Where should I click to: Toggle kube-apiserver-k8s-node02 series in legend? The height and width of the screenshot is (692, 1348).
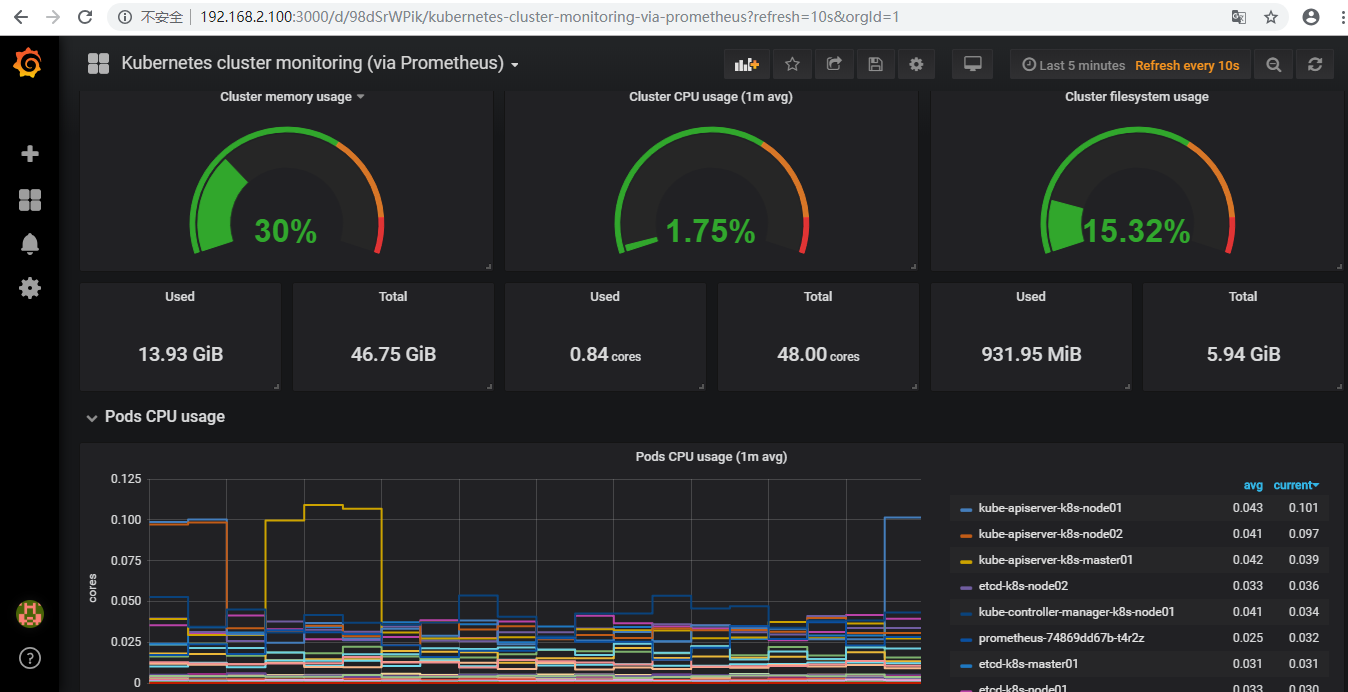(1050, 534)
